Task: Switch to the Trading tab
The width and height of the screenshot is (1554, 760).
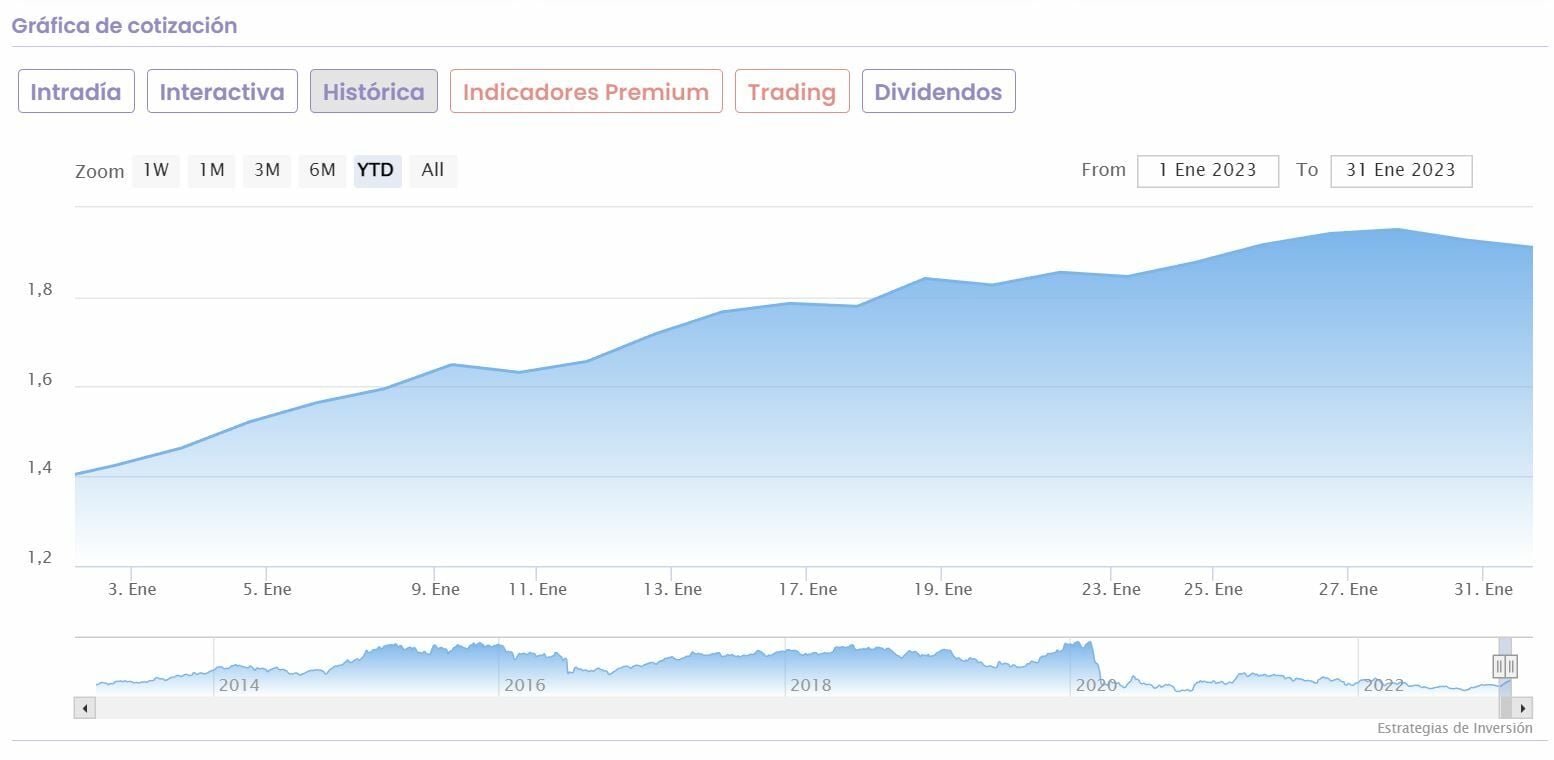Action: tap(791, 92)
